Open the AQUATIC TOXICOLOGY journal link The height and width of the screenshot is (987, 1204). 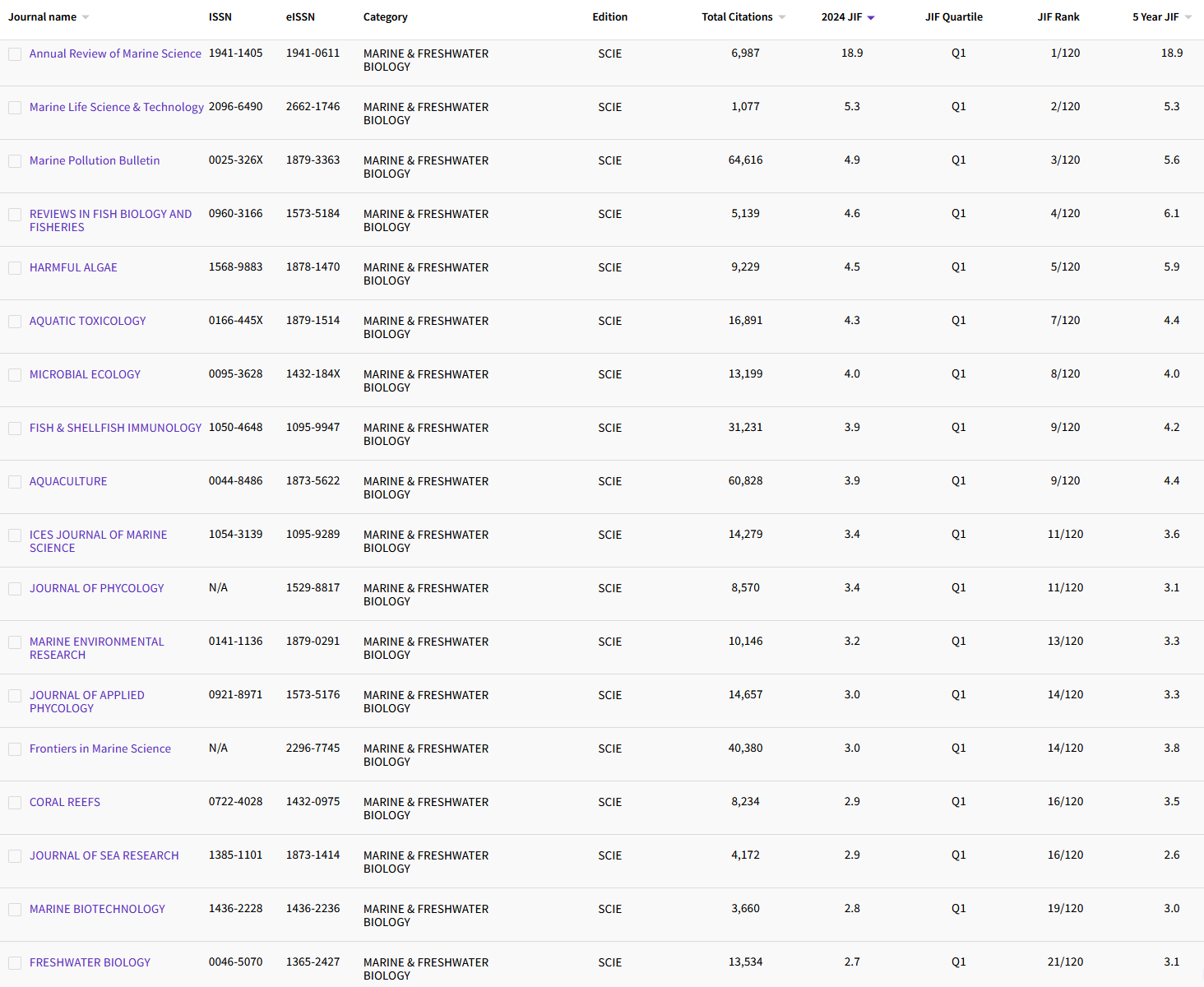point(87,321)
